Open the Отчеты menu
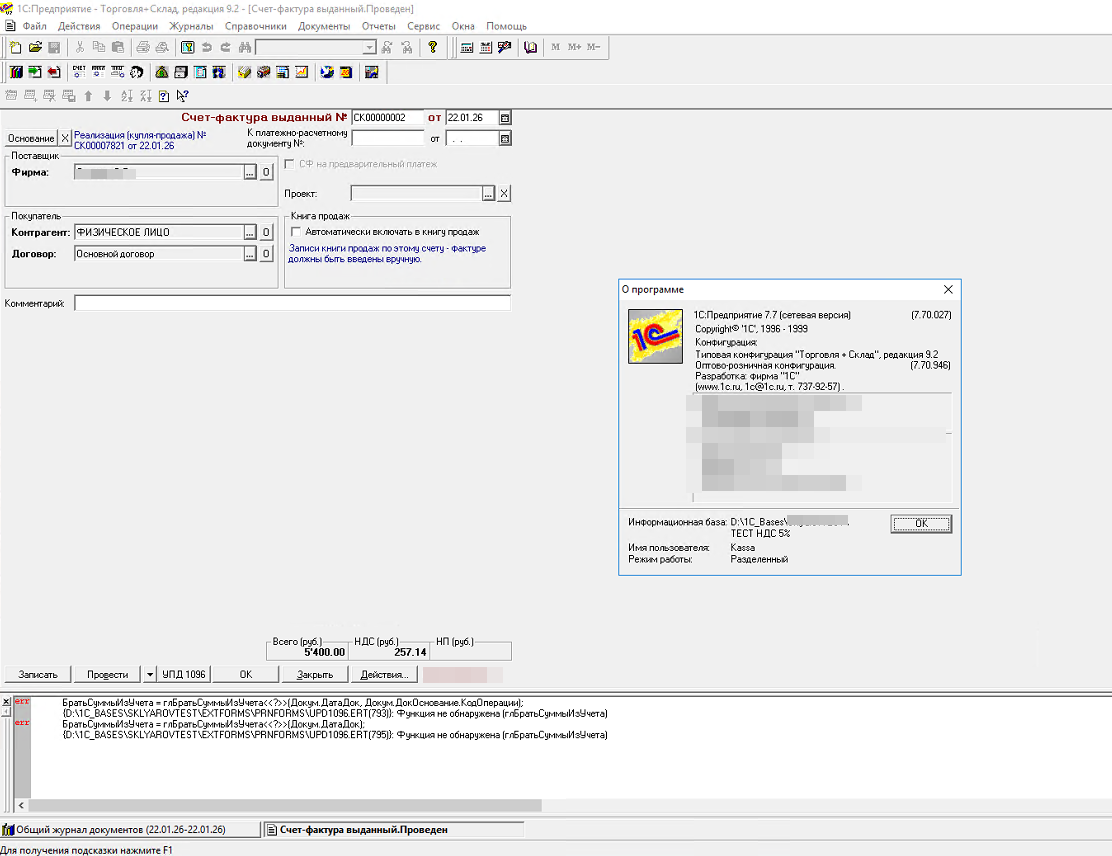Image resolution: width=1112 pixels, height=856 pixels. pos(379,26)
